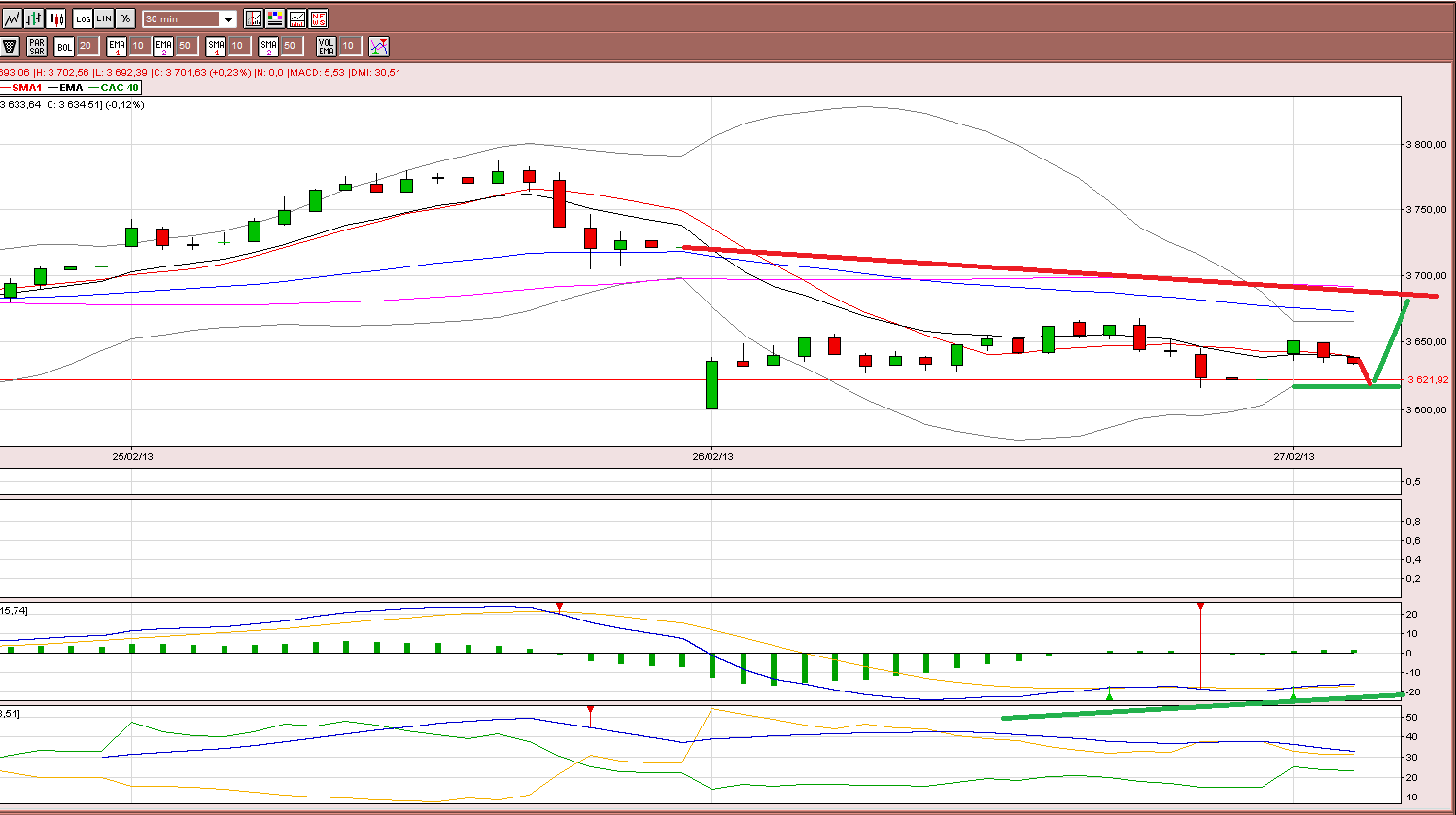This screenshot has width=1456, height=815.
Task: Edit EMA 1 period field
Action: click(x=139, y=46)
